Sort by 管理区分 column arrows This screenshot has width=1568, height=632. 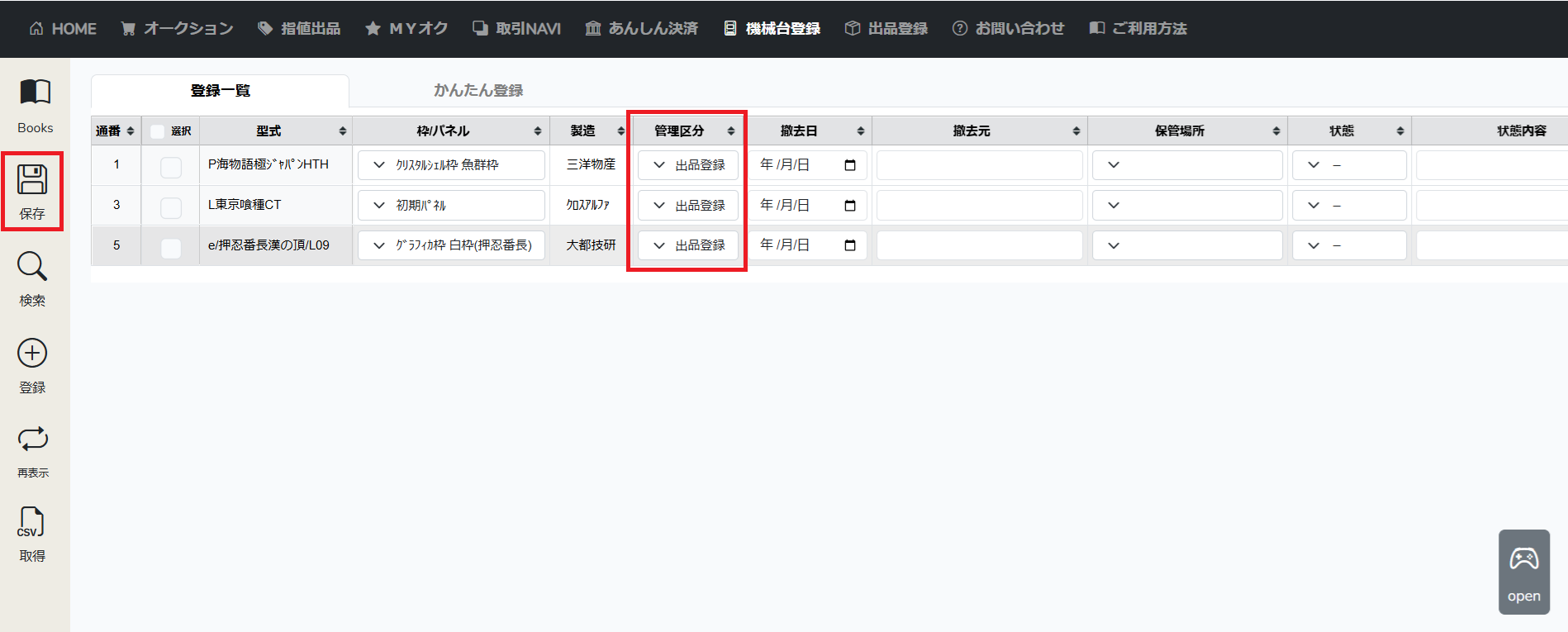[731, 131]
